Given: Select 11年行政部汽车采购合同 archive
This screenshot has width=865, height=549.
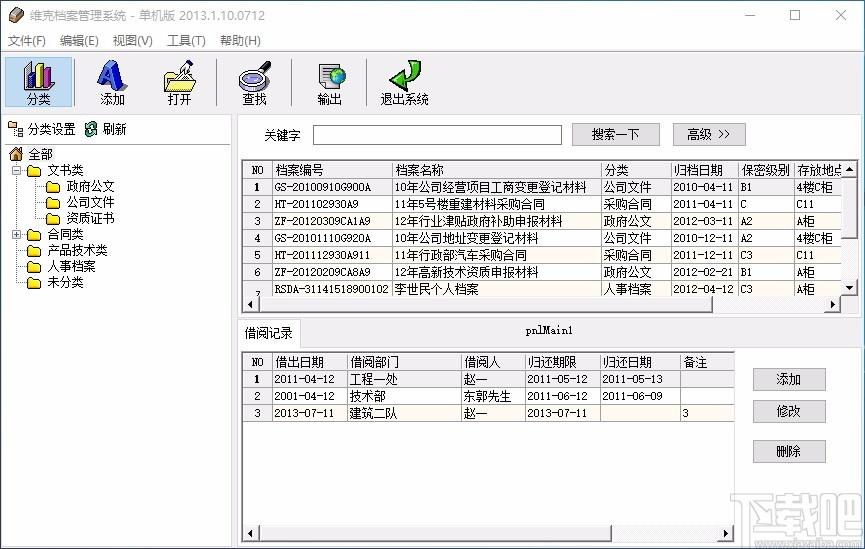Looking at the screenshot, I should point(542,255).
